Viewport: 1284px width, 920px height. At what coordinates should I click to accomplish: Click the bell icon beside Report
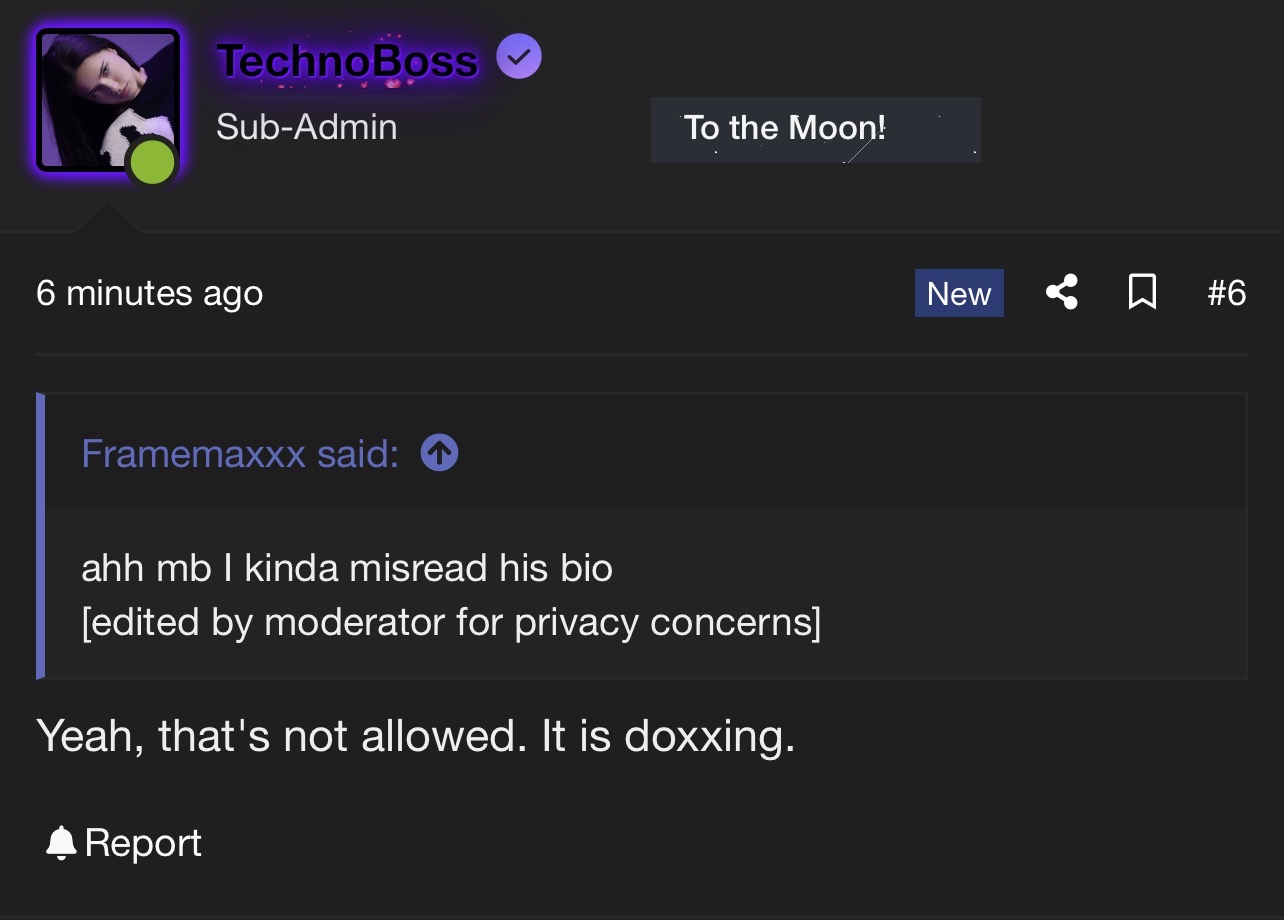(61, 843)
